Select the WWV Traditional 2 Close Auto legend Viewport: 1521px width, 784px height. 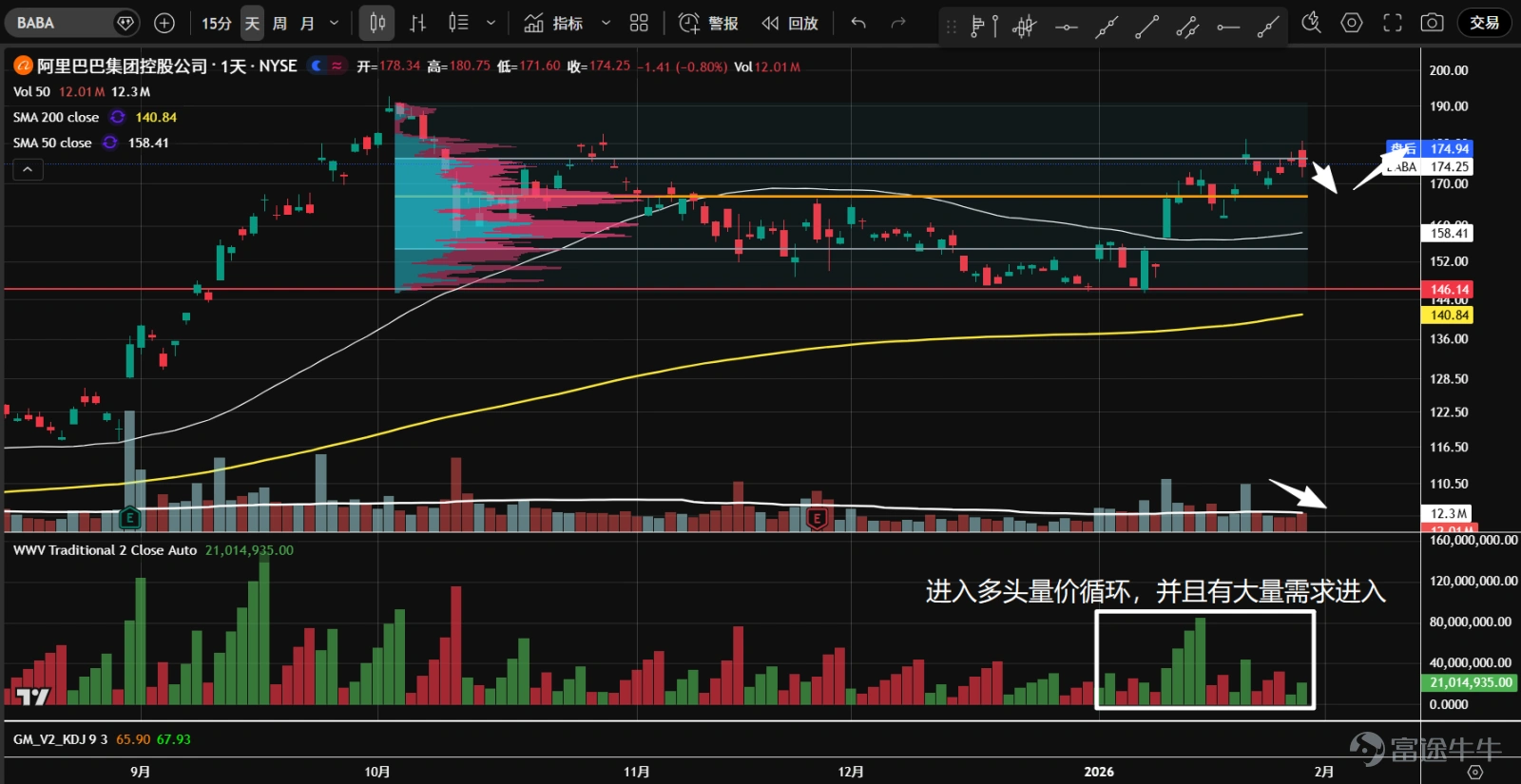[105, 550]
